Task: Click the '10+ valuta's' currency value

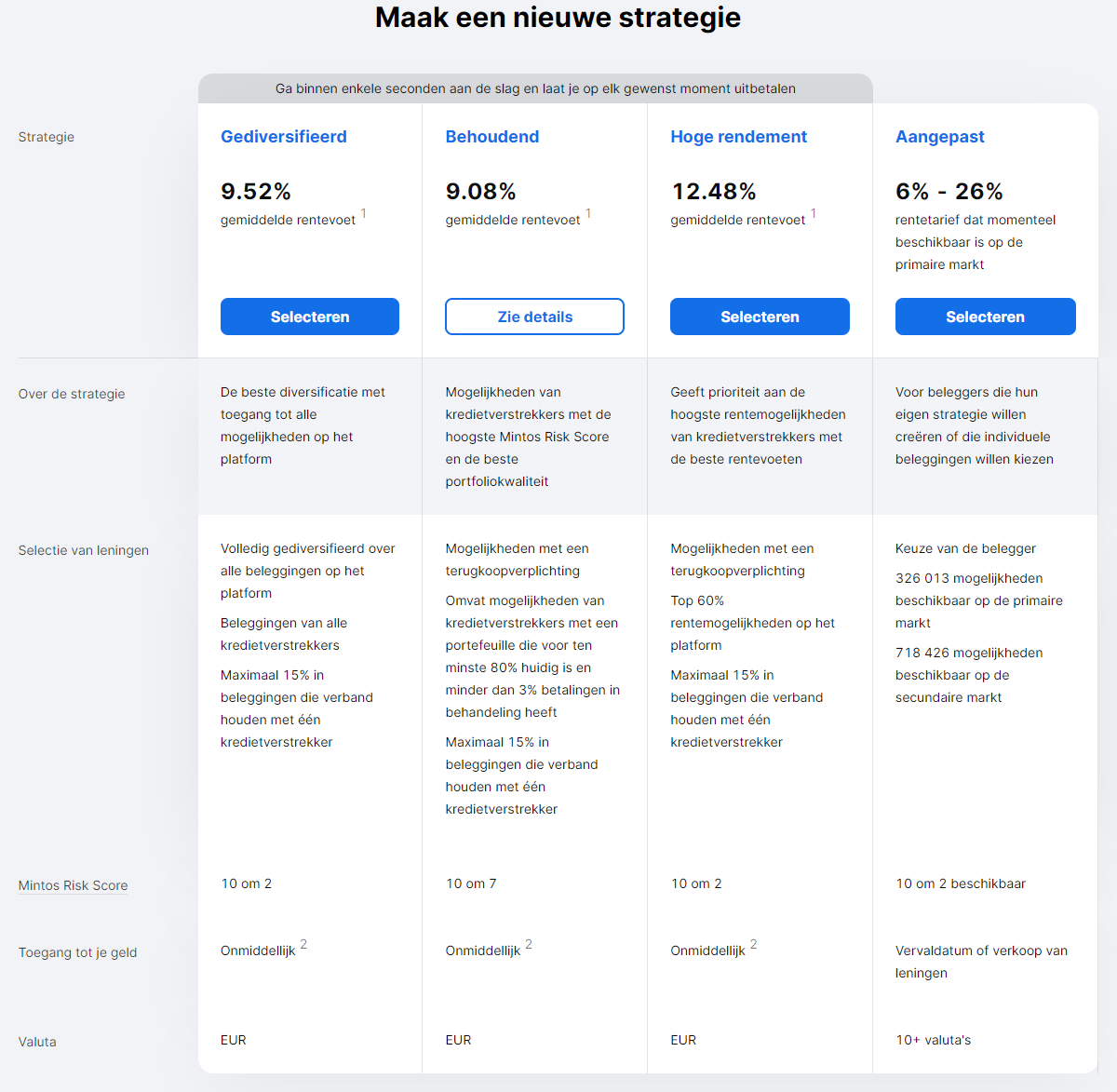Action: tap(933, 1040)
